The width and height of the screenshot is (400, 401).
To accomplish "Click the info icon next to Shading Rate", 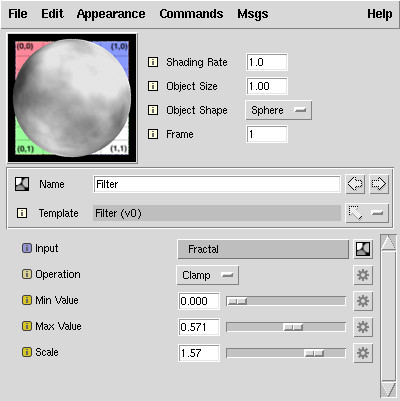I will tap(153, 62).
